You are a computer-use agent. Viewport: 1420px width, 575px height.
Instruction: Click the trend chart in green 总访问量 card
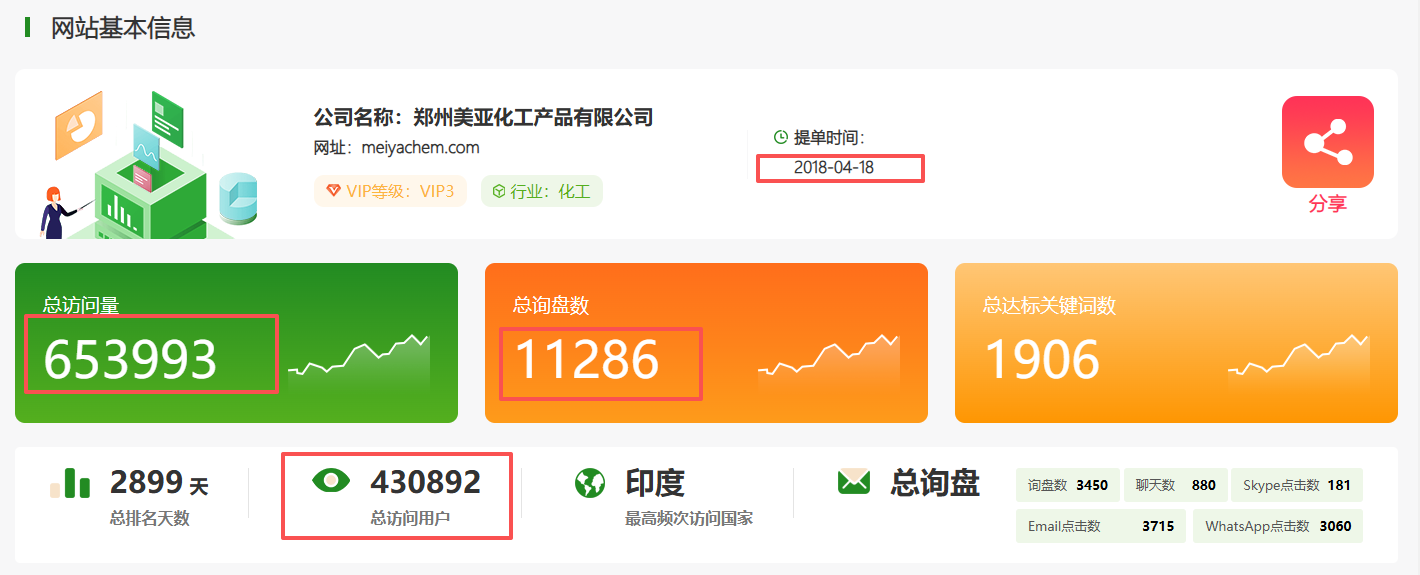pos(359,364)
